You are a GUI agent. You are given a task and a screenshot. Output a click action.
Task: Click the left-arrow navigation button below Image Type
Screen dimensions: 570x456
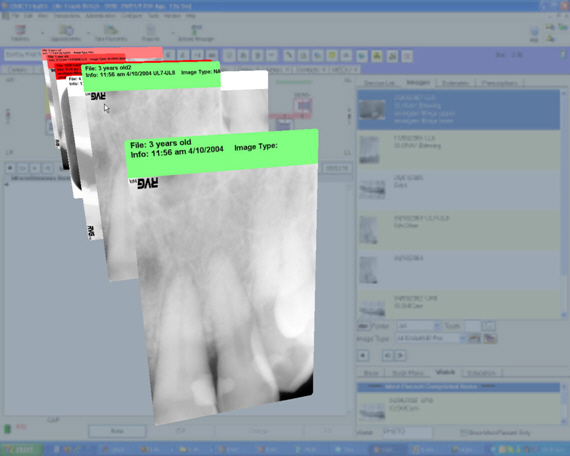363,355
